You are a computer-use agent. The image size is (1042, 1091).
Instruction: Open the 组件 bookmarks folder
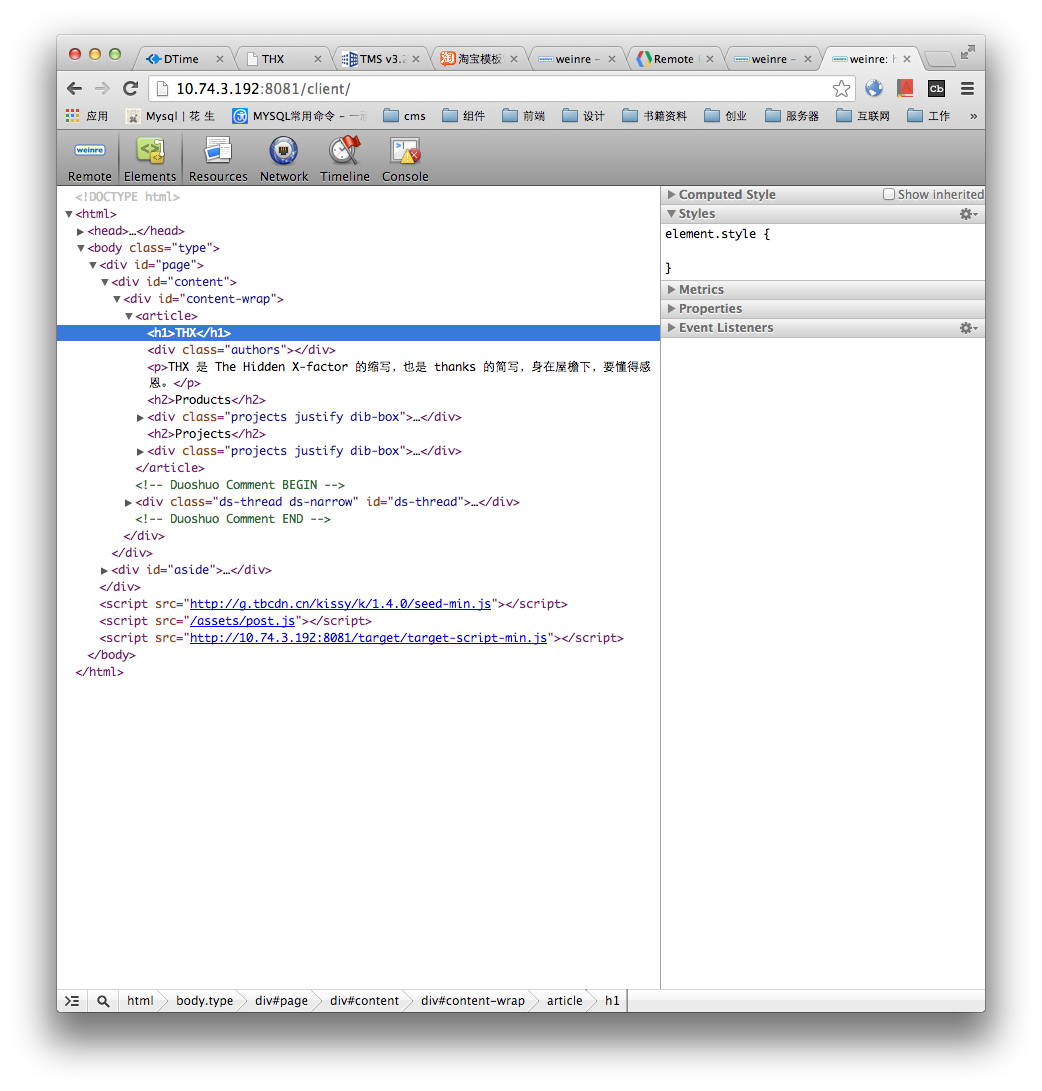tap(463, 116)
